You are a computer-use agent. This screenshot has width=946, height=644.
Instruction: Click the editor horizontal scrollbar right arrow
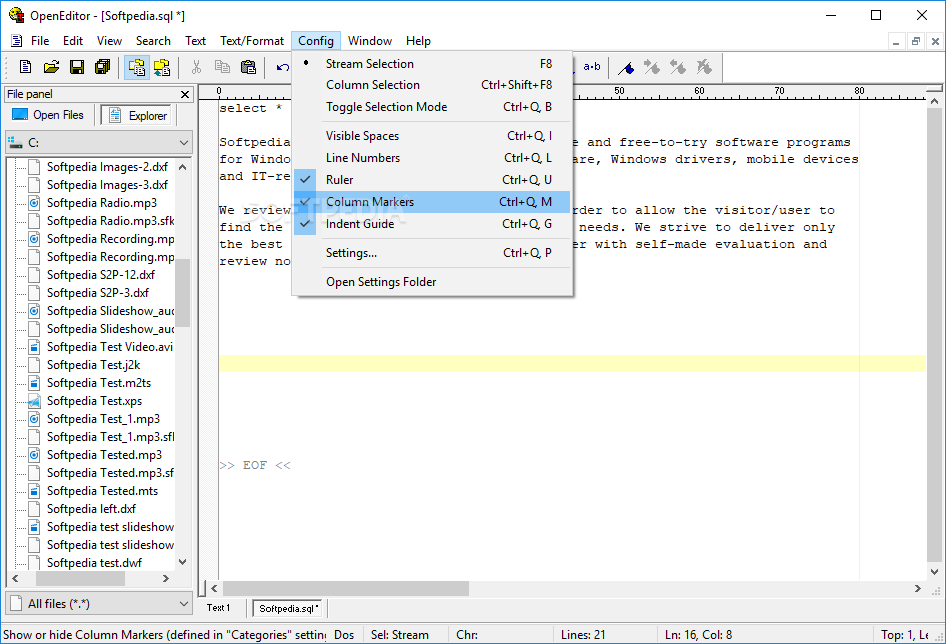pyautogui.click(x=918, y=588)
